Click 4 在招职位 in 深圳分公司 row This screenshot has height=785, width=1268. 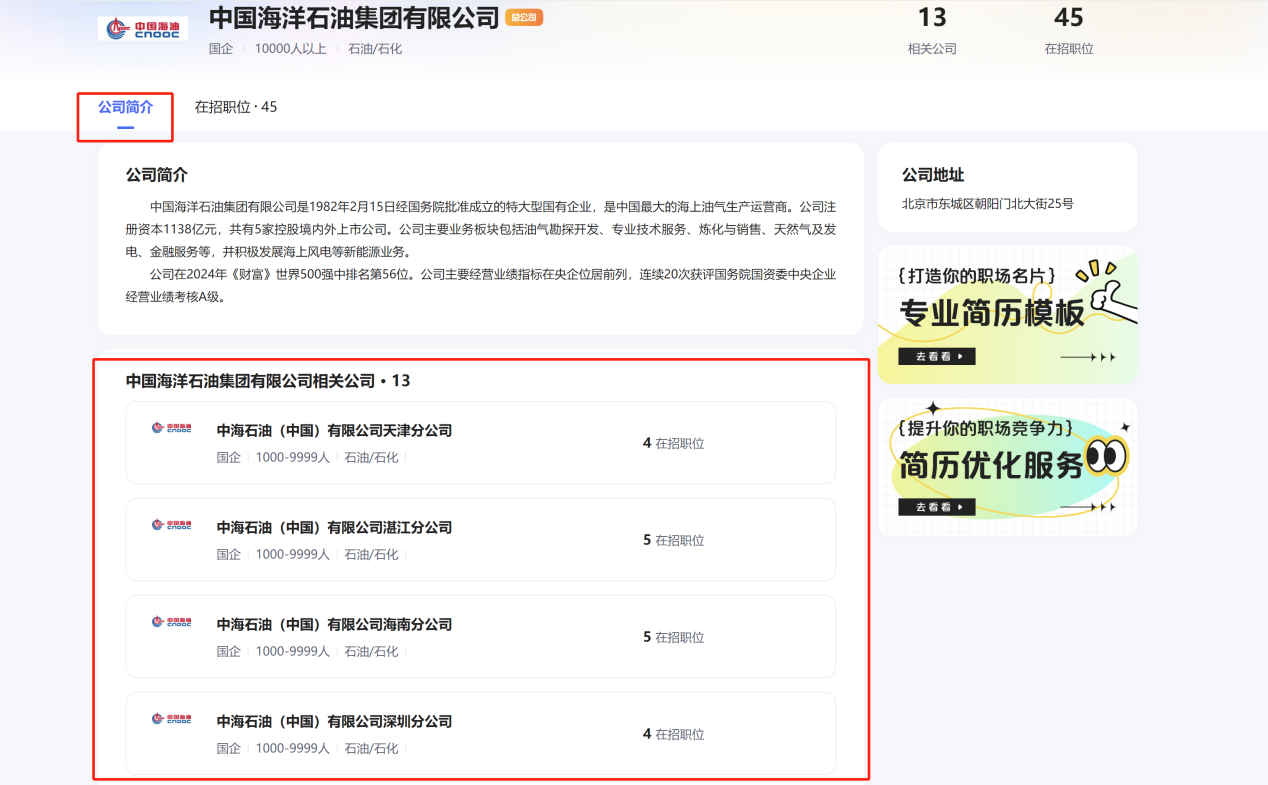[673, 734]
